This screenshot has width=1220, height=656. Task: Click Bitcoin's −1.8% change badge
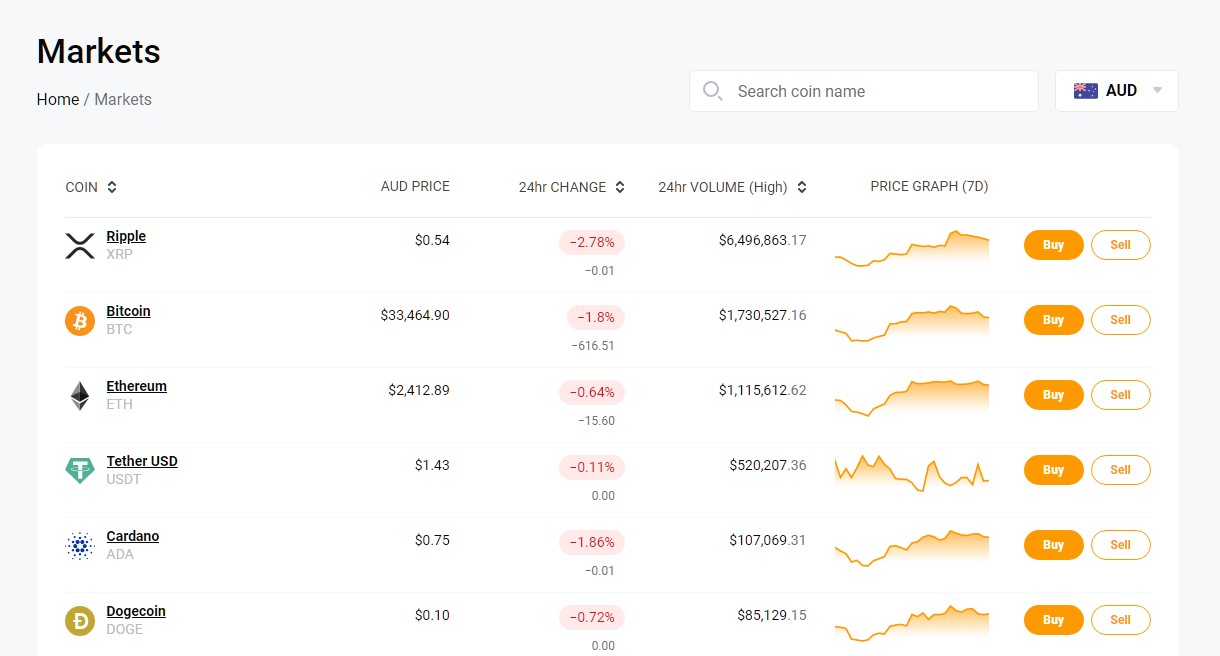[596, 318]
